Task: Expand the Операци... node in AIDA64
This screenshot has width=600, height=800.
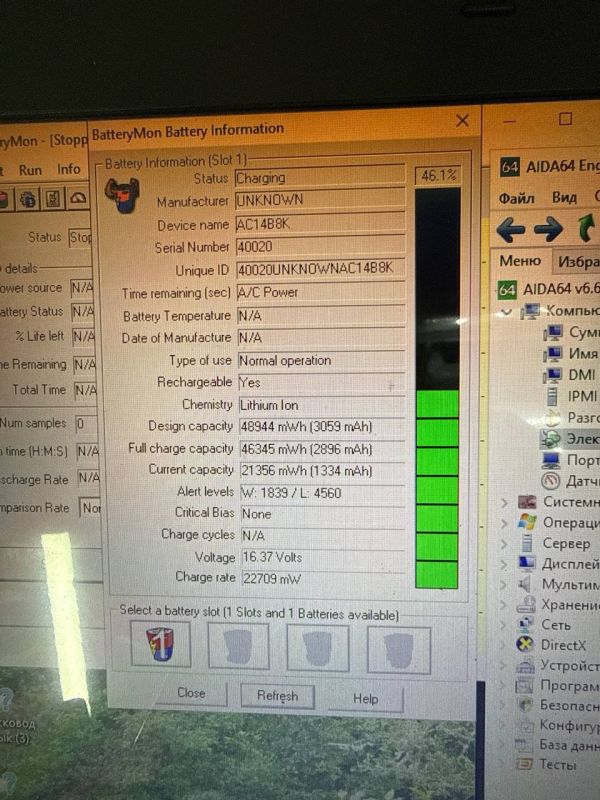Action: (x=505, y=523)
